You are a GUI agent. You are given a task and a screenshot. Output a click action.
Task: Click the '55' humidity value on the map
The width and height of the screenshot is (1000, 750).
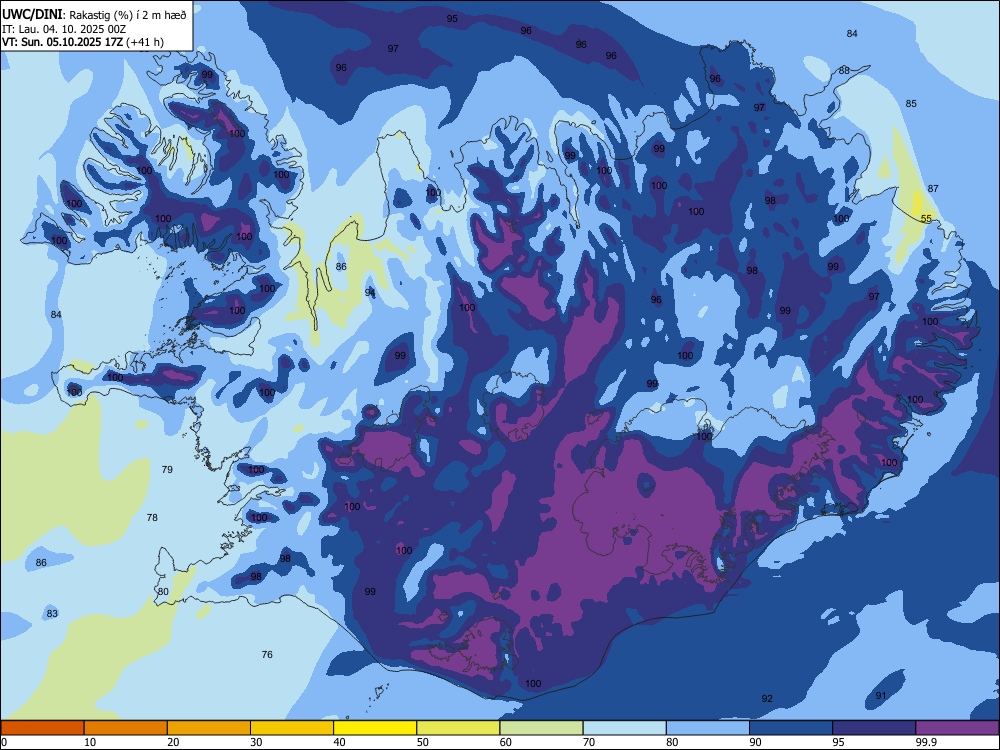pos(926,219)
